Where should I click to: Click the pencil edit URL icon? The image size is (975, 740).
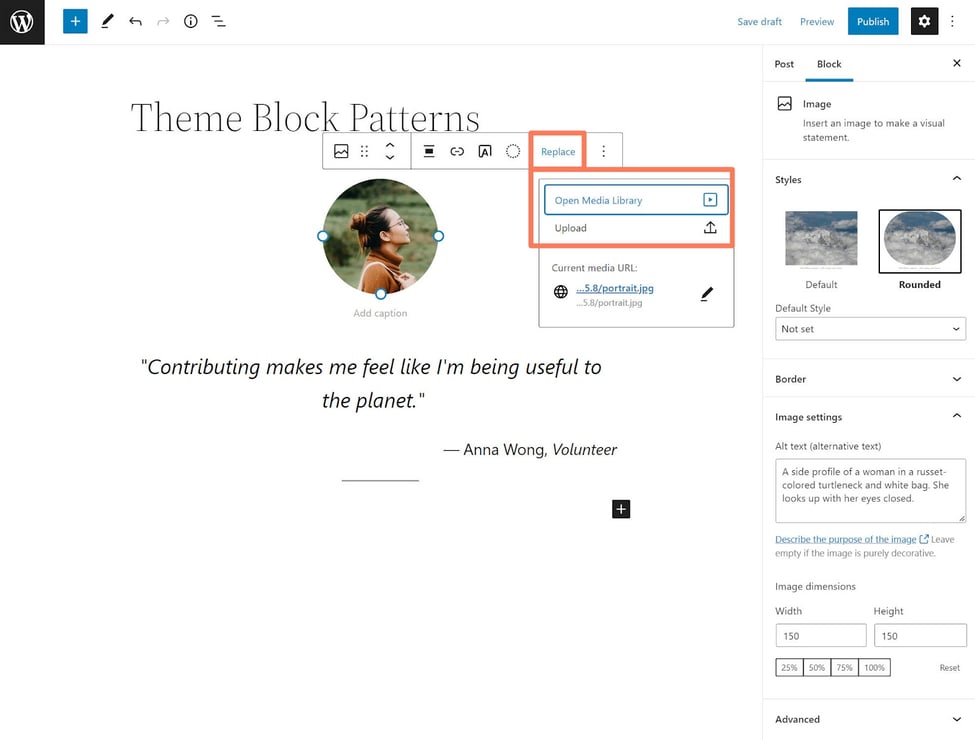pos(707,293)
